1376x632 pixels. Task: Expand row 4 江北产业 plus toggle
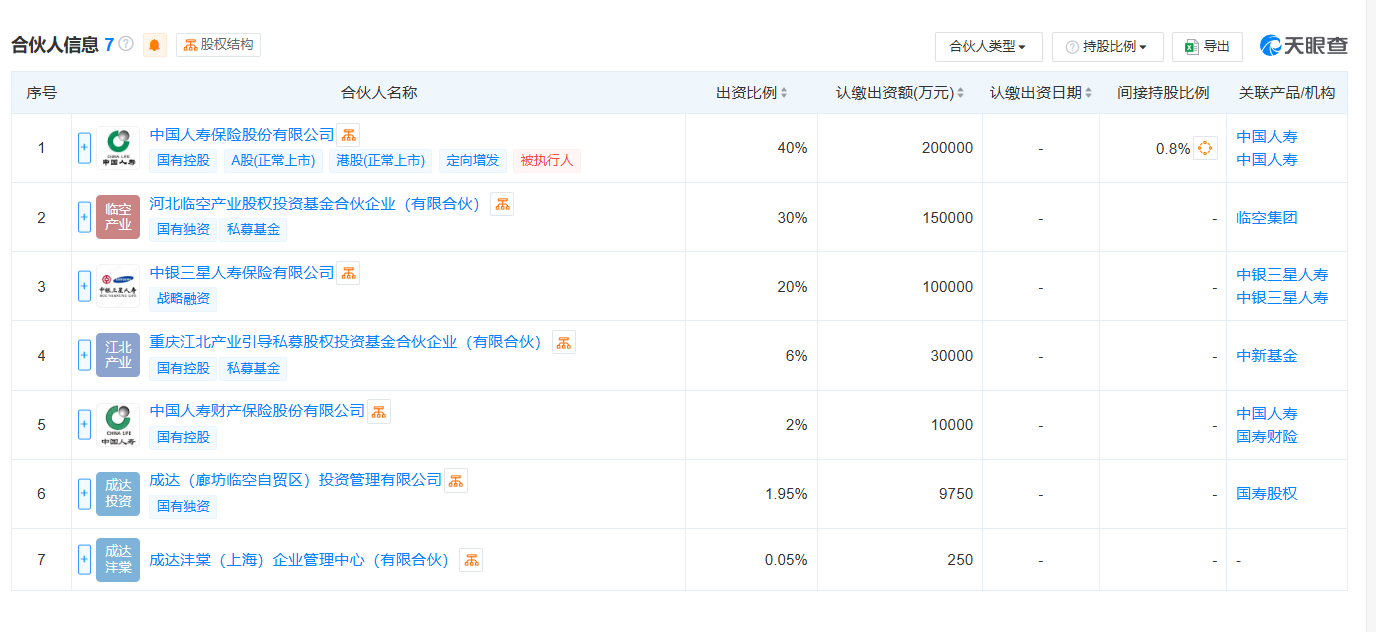(84, 355)
